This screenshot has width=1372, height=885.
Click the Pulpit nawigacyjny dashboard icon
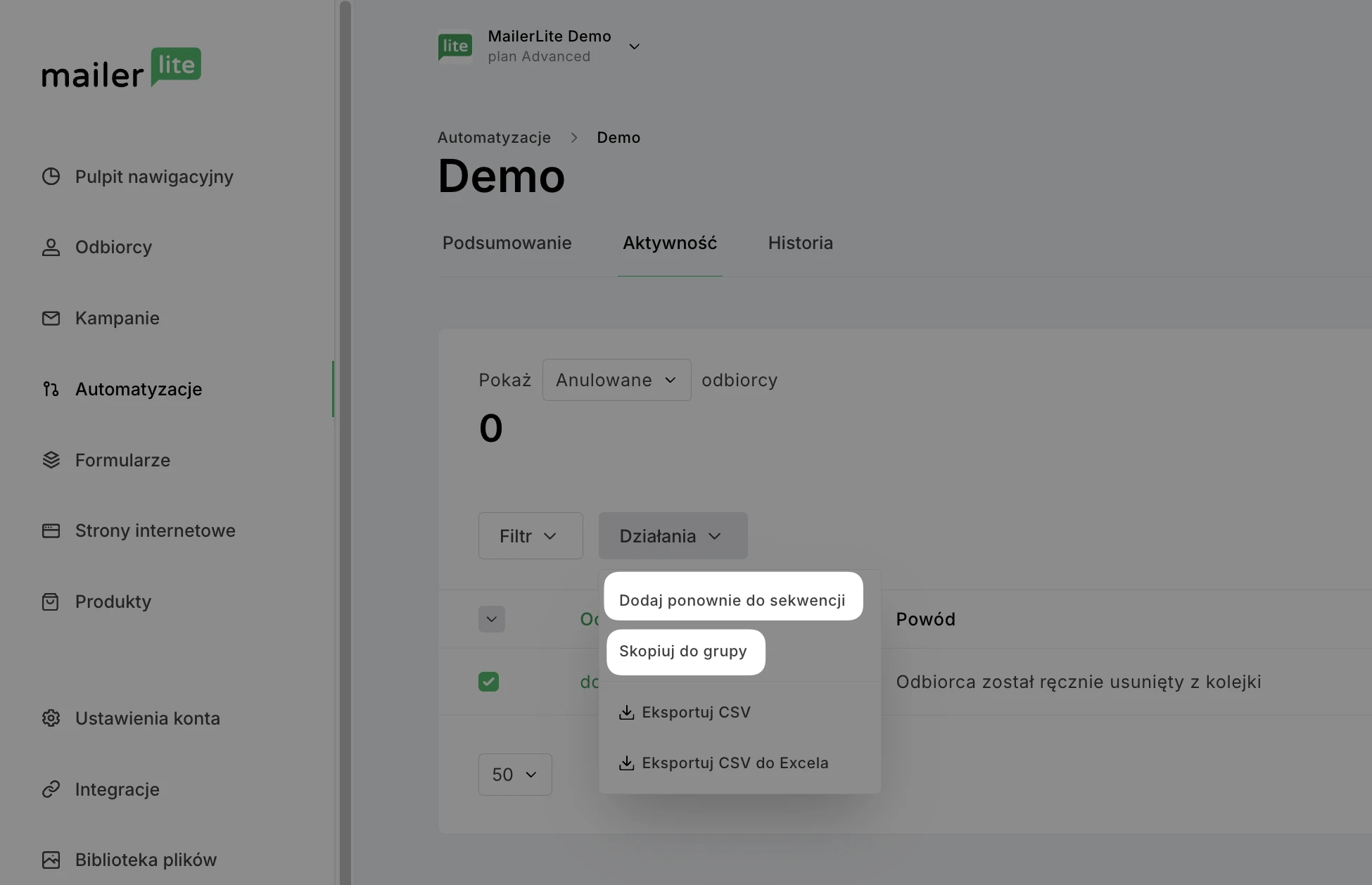[x=51, y=177]
